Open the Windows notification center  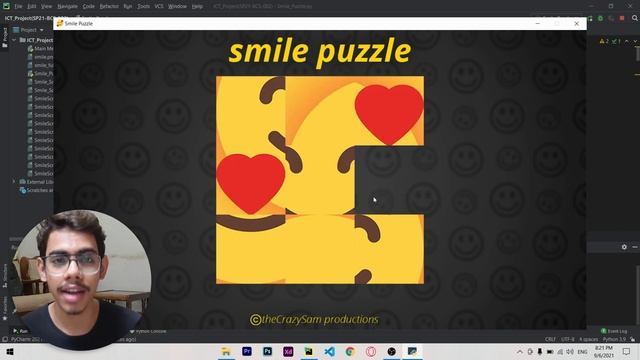pyautogui.click(x=627, y=351)
